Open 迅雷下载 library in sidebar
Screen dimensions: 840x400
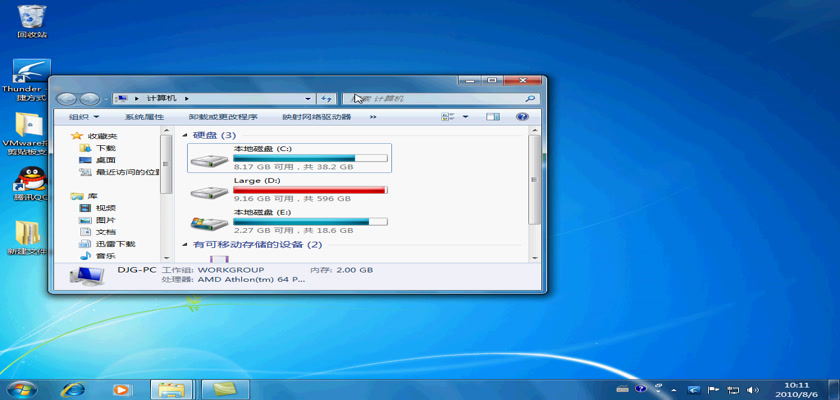(114, 244)
